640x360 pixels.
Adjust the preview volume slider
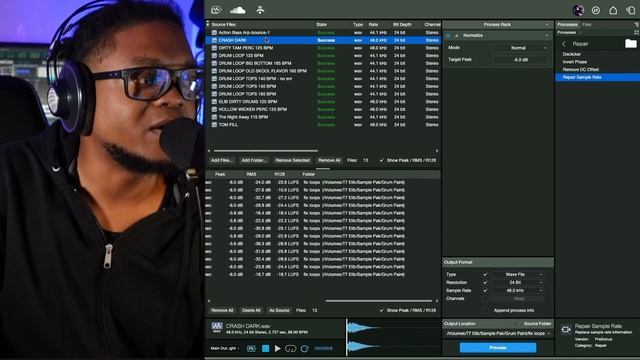[x=323, y=349]
